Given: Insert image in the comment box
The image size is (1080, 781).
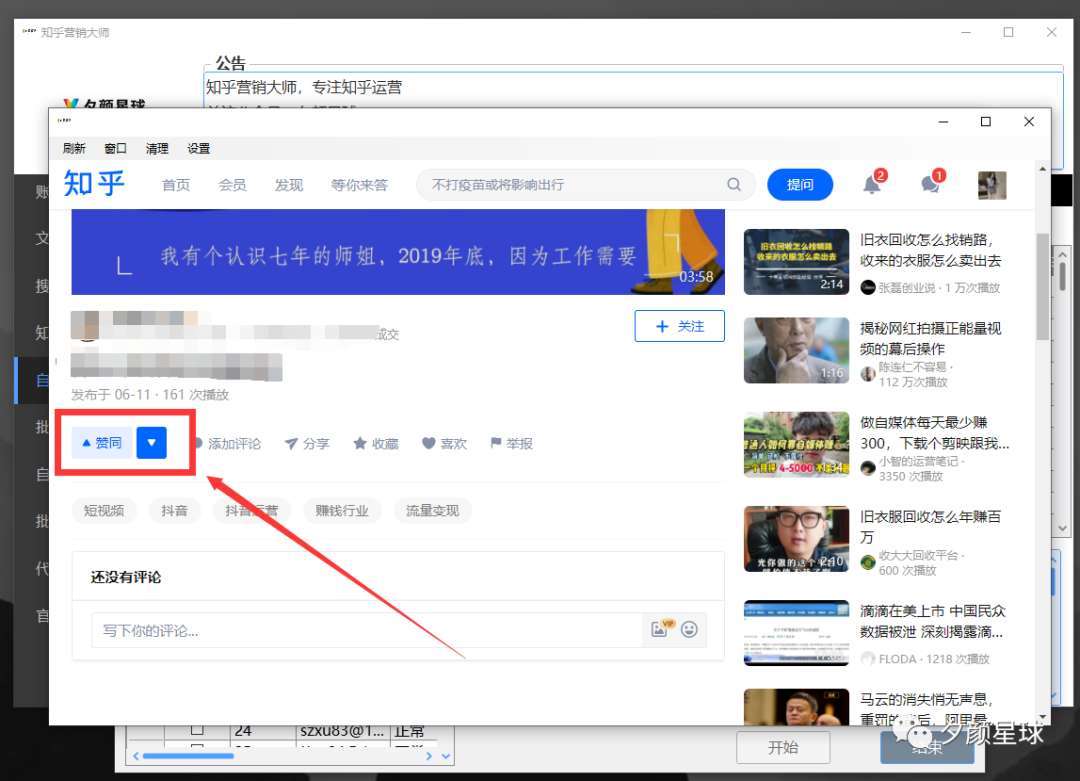Looking at the screenshot, I should tap(659, 629).
